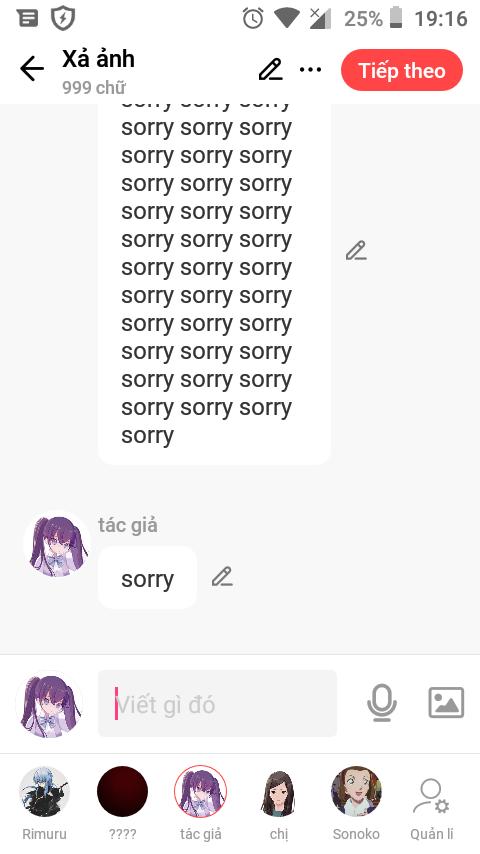The width and height of the screenshot is (480, 854).
Task: Edit the long sorry message
Action: [x=356, y=251]
